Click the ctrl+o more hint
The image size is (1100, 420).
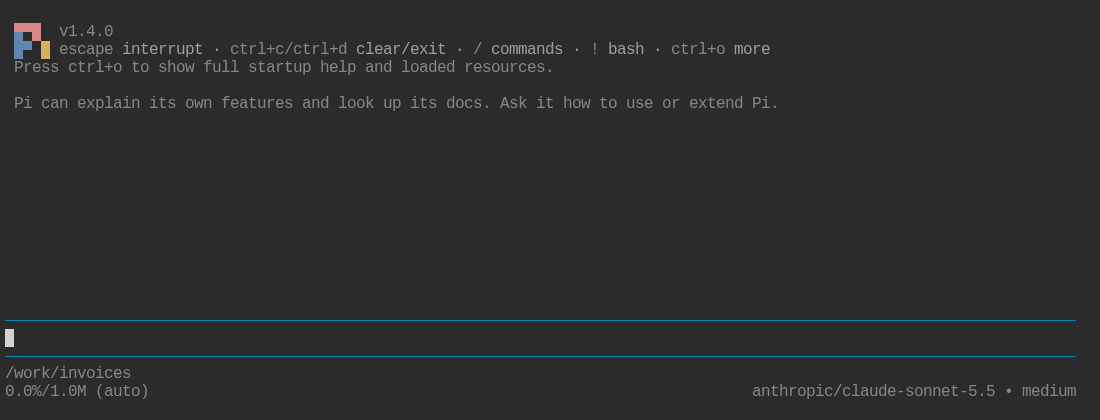coord(720,50)
